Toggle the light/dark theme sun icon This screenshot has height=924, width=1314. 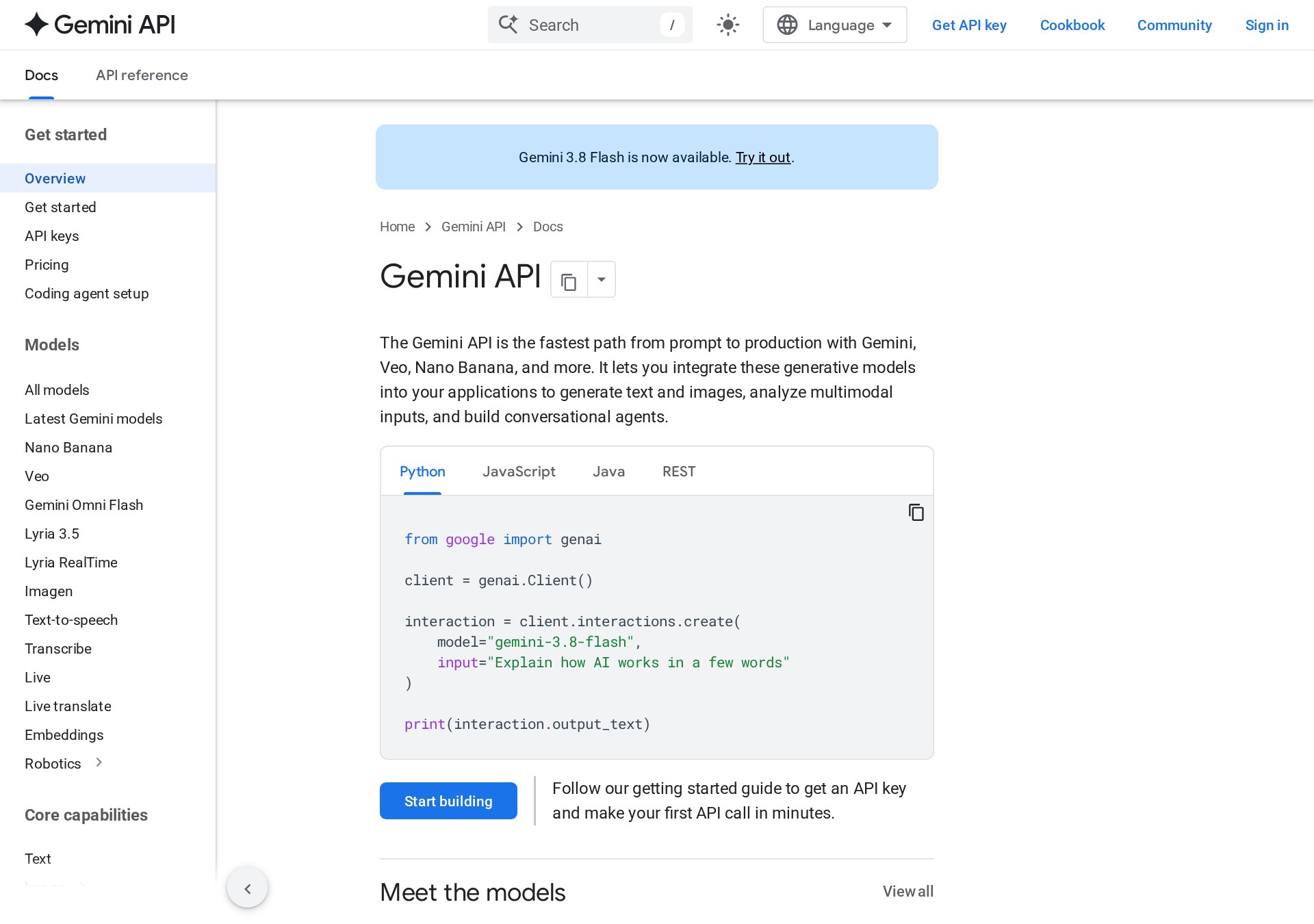click(x=727, y=25)
